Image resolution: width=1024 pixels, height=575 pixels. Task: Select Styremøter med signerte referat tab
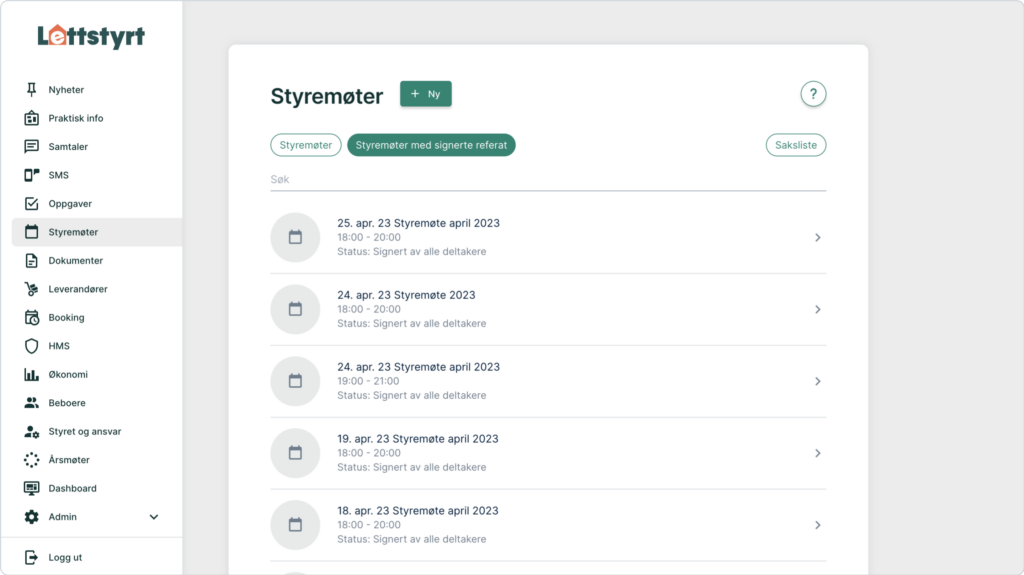tap(431, 145)
